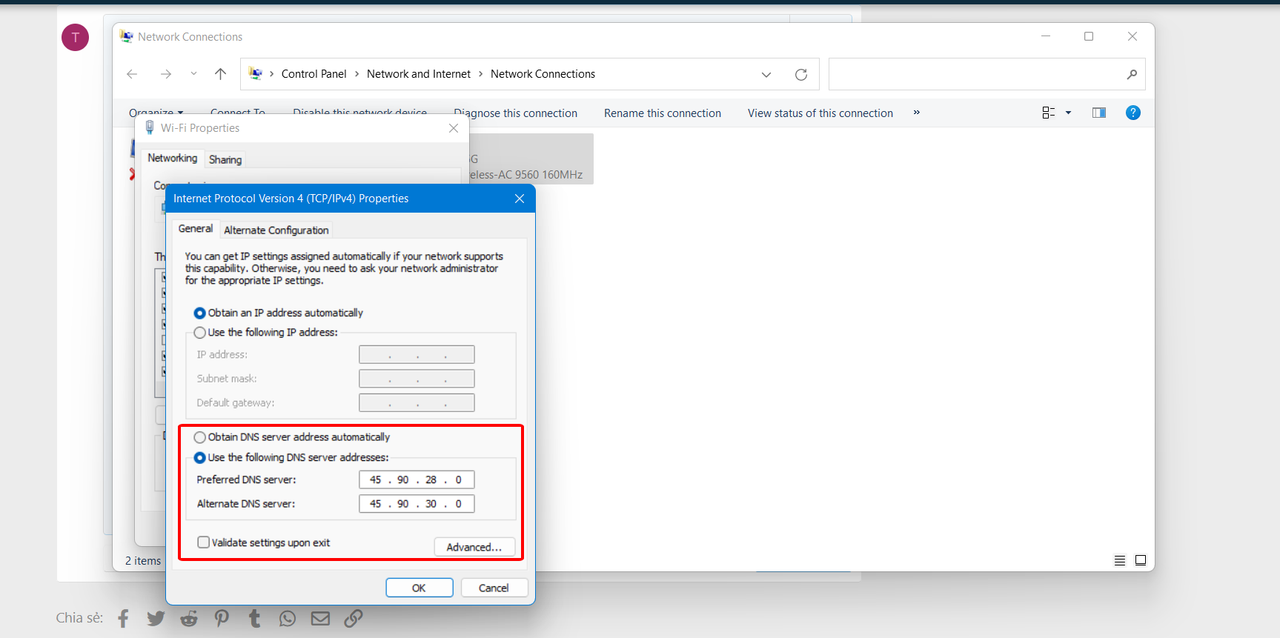Click the address bar computer icon
This screenshot has height=638, width=1280.
coord(255,74)
